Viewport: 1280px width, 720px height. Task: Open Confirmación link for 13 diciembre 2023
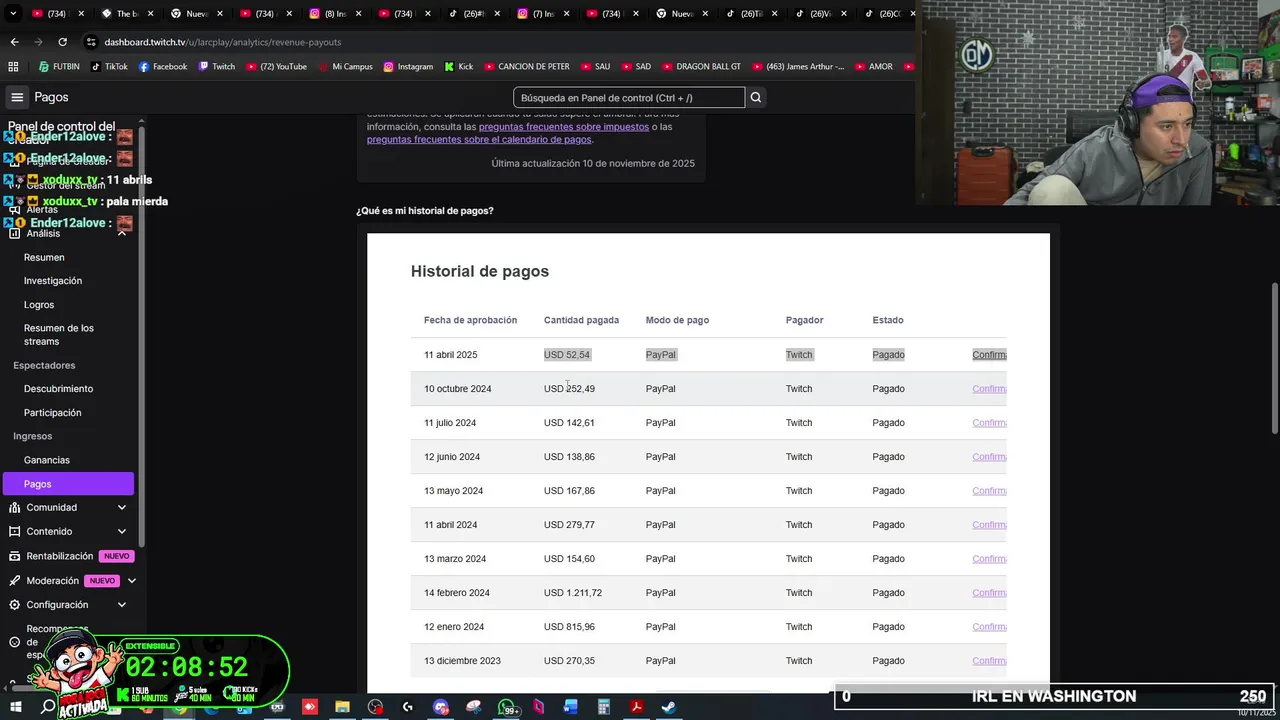989,661
